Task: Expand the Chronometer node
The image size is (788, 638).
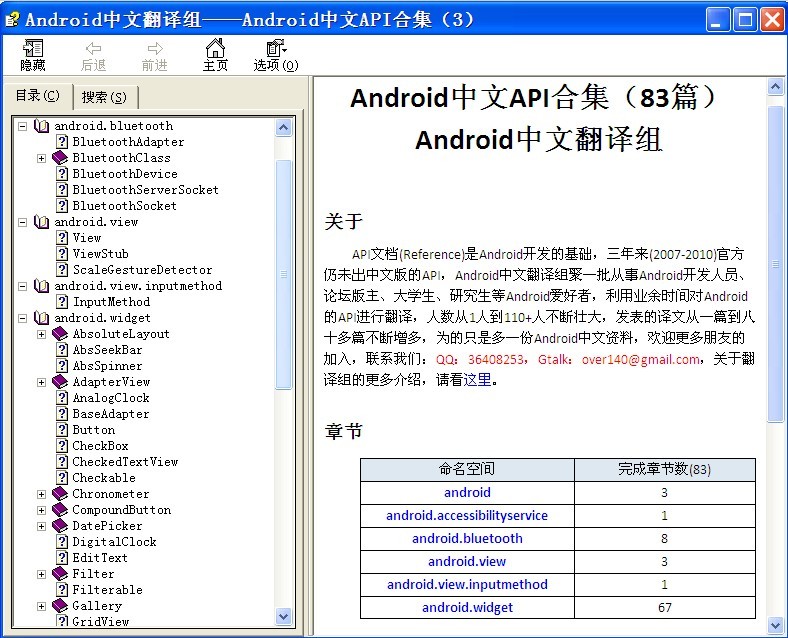Action: click(42, 494)
